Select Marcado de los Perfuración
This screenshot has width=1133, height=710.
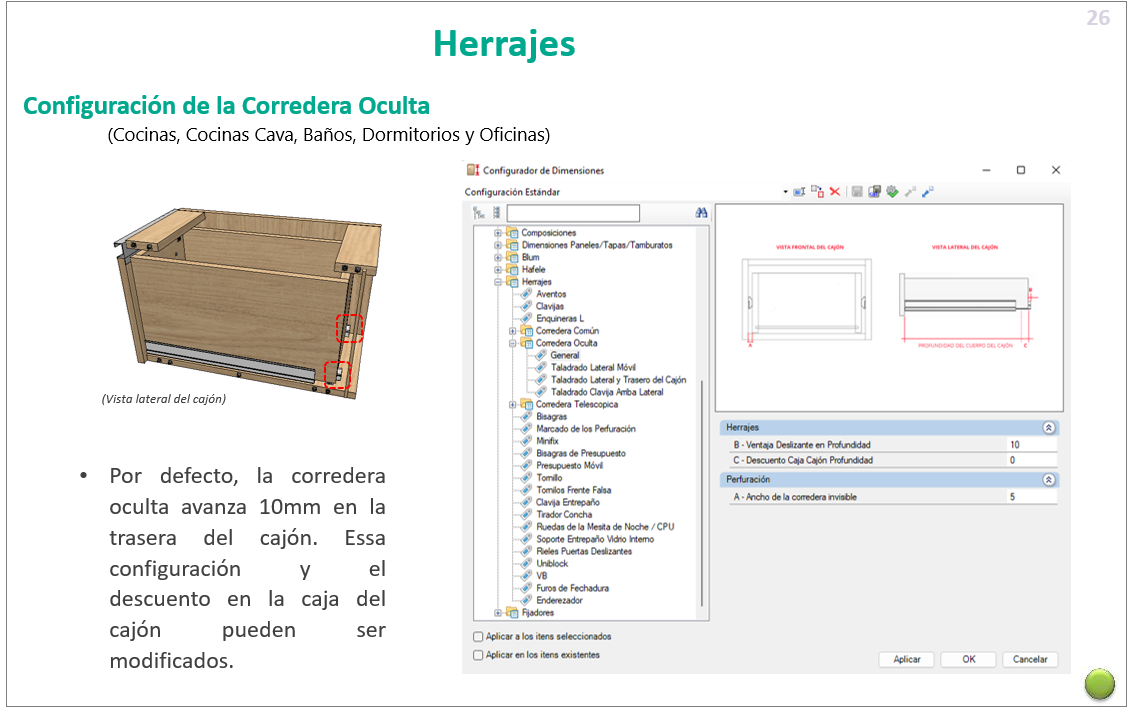pyautogui.click(x=586, y=429)
